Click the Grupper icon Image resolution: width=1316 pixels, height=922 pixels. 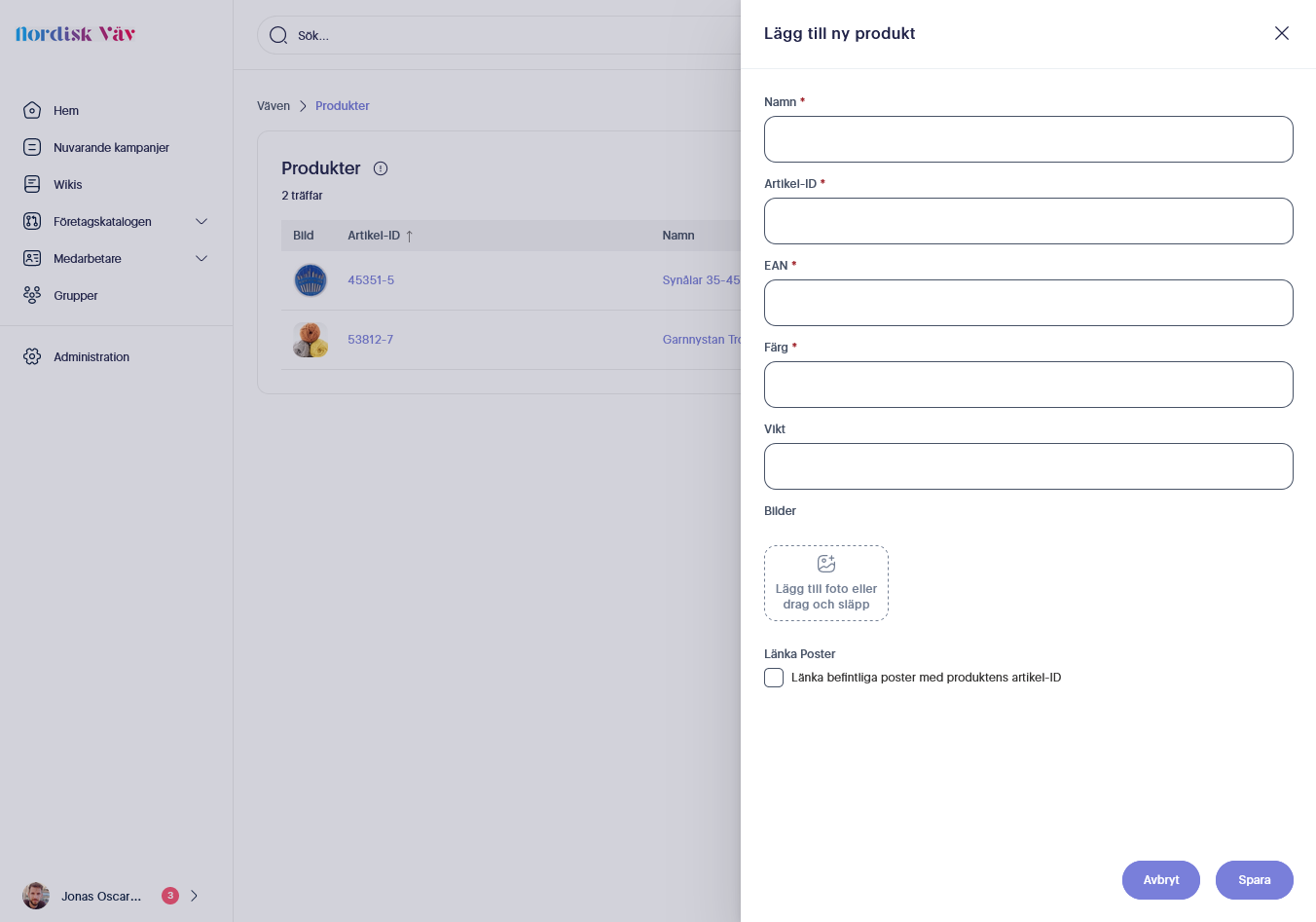click(x=32, y=295)
